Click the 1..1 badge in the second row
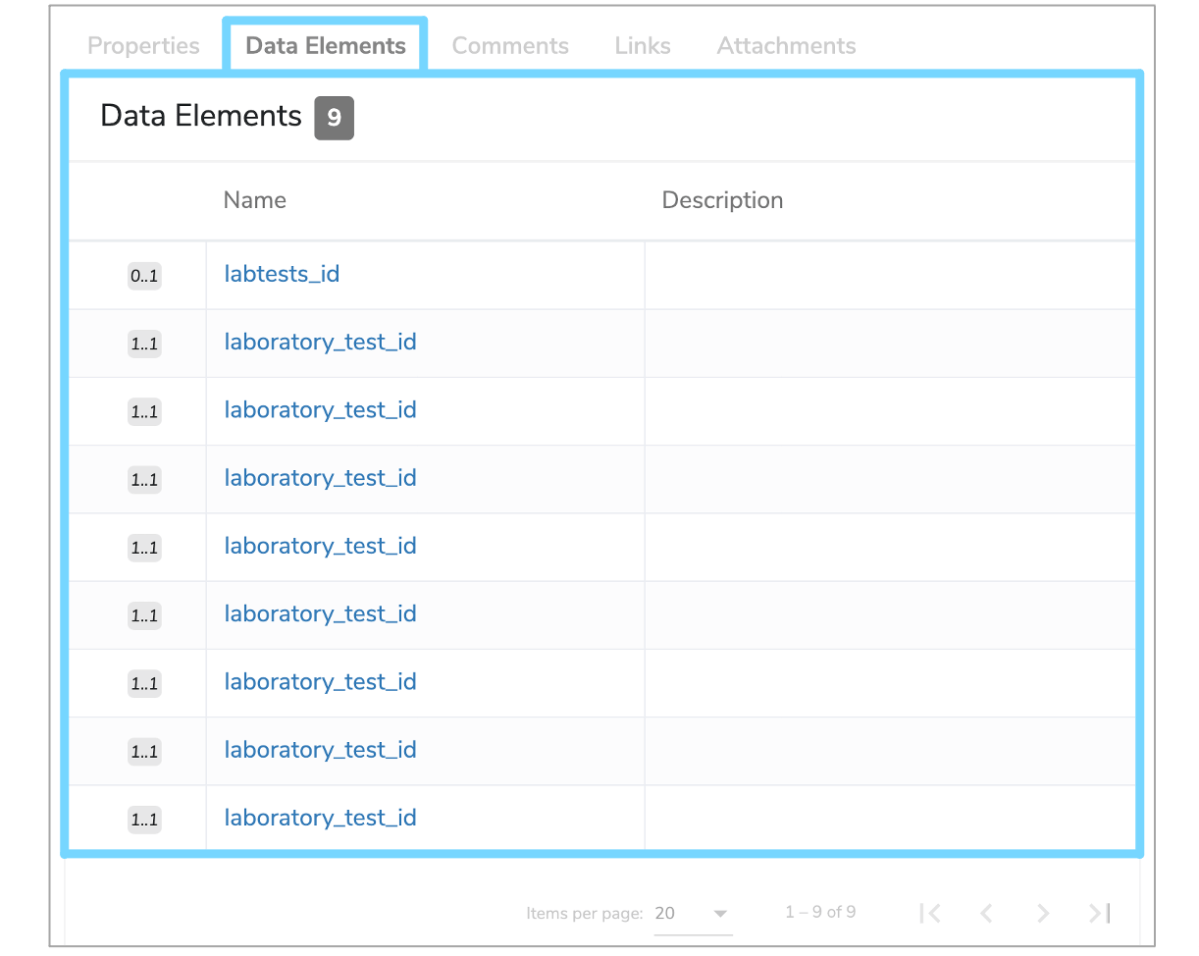Image resolution: width=1199 pixels, height=956 pixels. click(144, 343)
